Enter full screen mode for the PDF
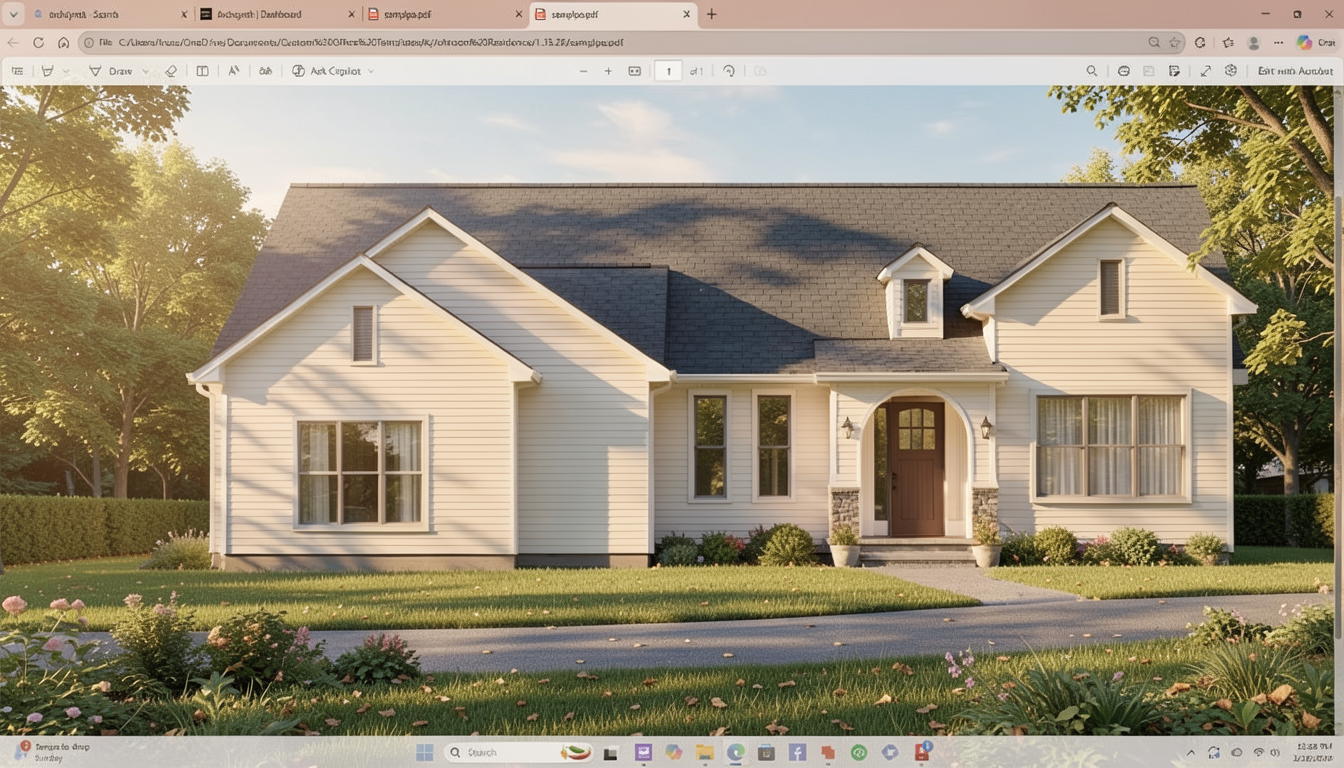This screenshot has width=1344, height=768. pyautogui.click(x=1205, y=71)
